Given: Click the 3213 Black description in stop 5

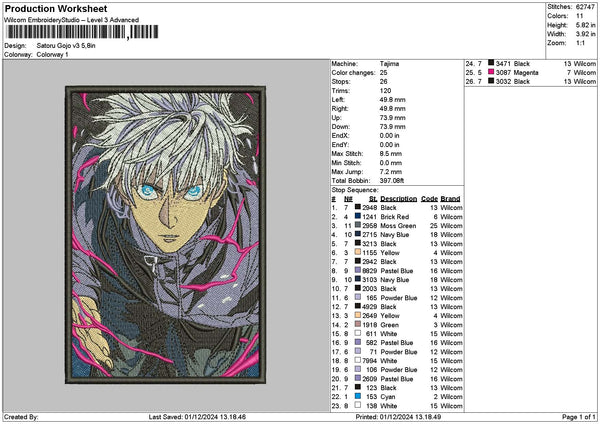Looking at the screenshot, I should (x=388, y=243).
